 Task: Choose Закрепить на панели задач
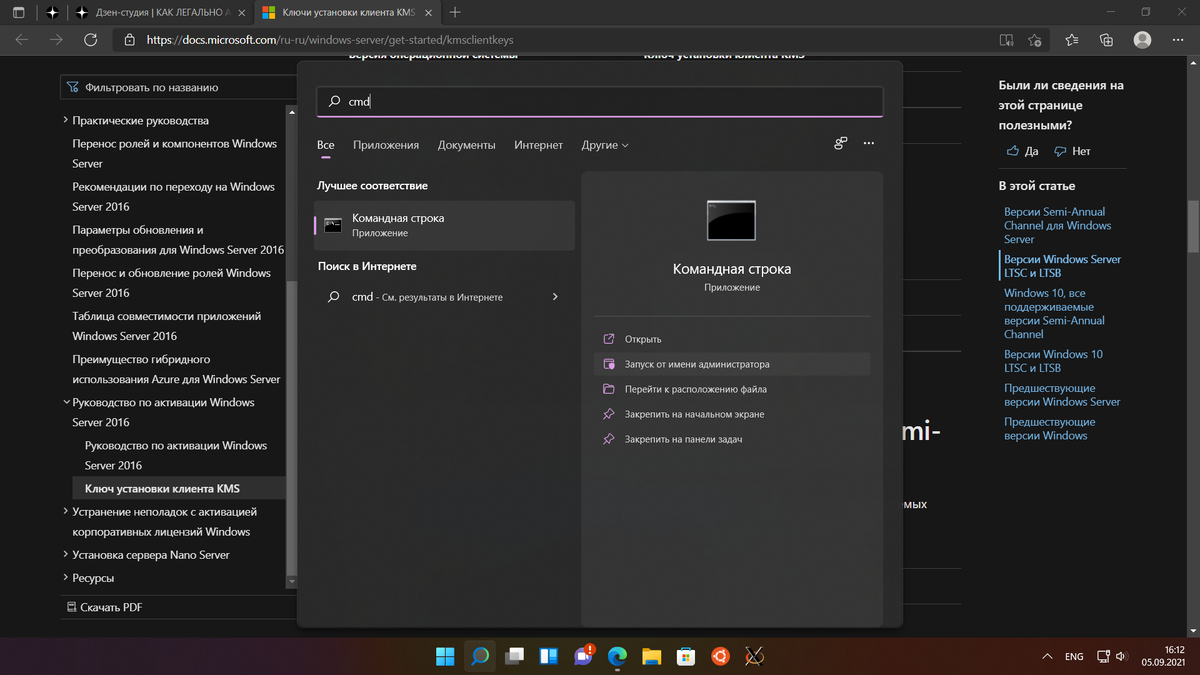pyautogui.click(x=732, y=439)
